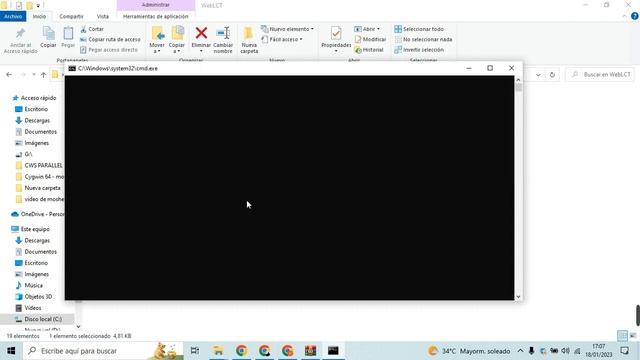Go back with the Explorer back arrow

[9, 75]
